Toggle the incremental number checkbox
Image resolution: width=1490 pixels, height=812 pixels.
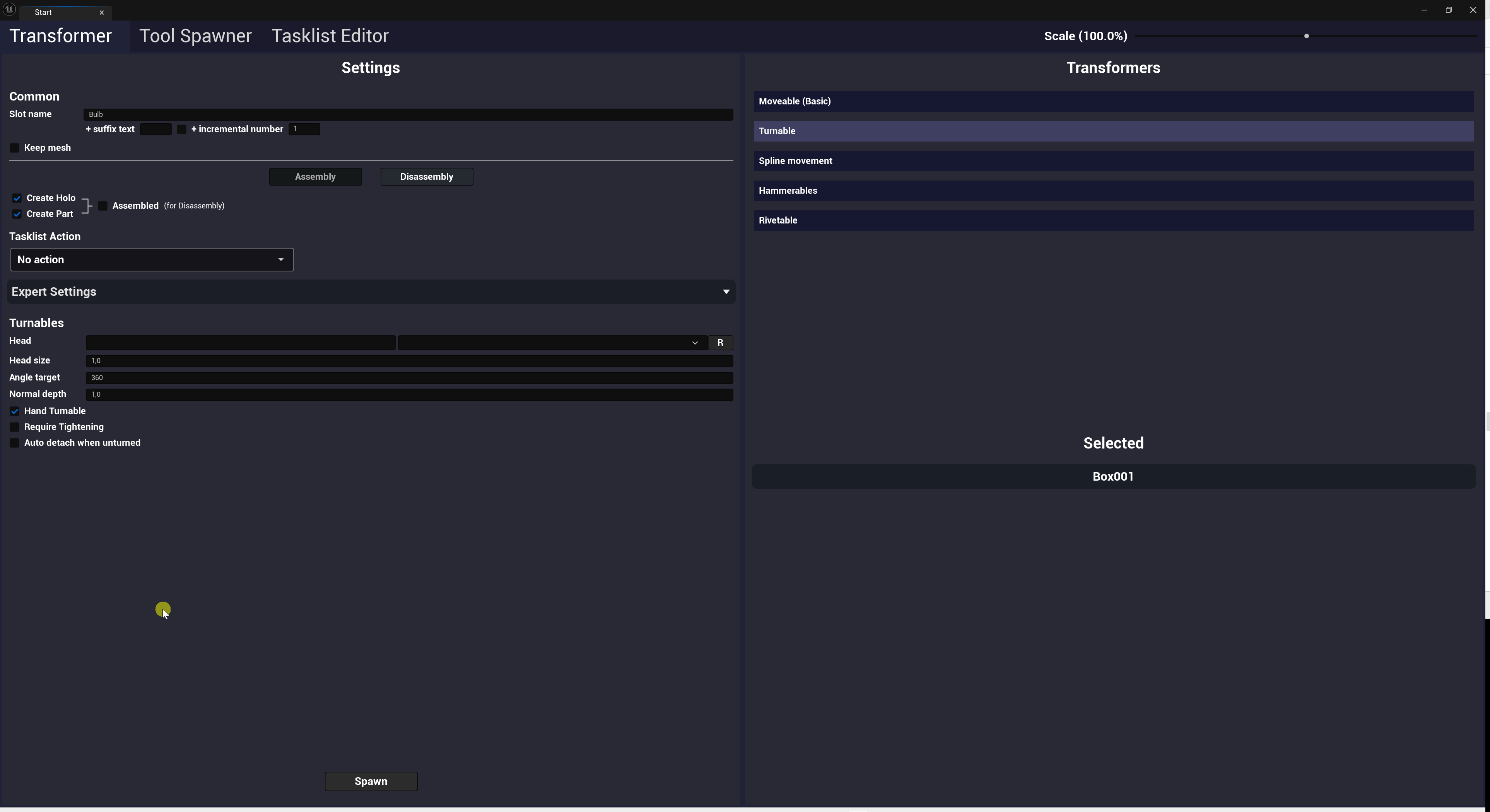[182, 130]
